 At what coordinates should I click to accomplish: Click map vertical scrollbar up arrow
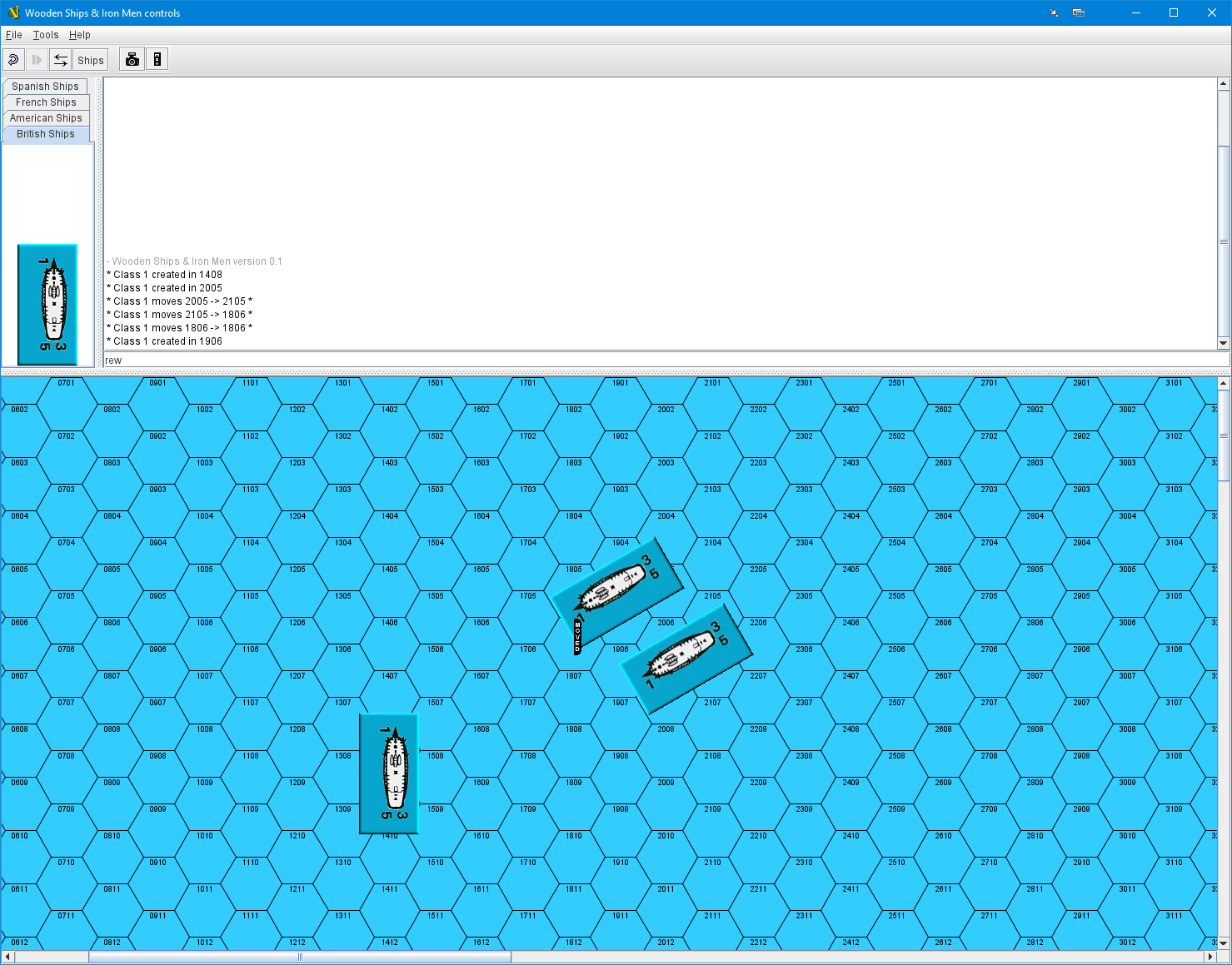[1224, 384]
